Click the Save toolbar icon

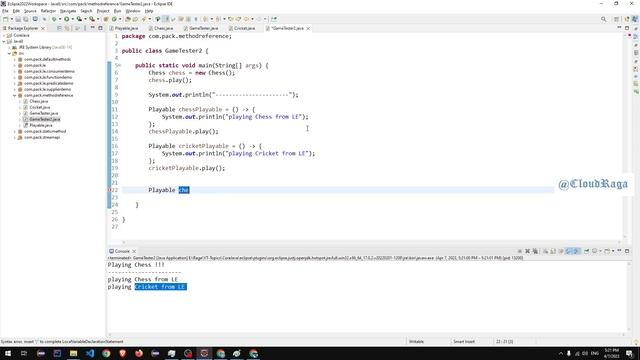(x=18, y=19)
